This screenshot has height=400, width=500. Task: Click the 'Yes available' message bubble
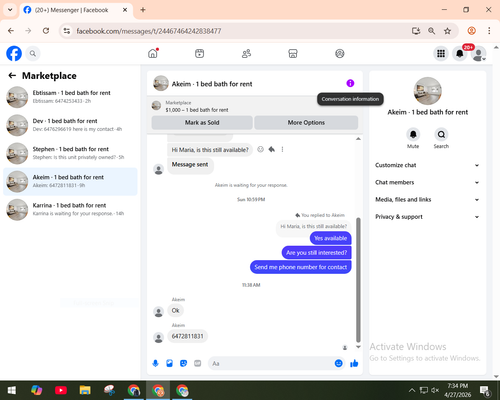(330, 238)
